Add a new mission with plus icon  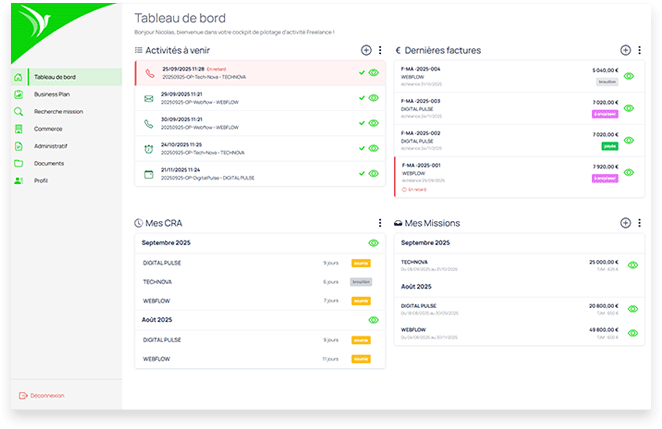point(625,223)
